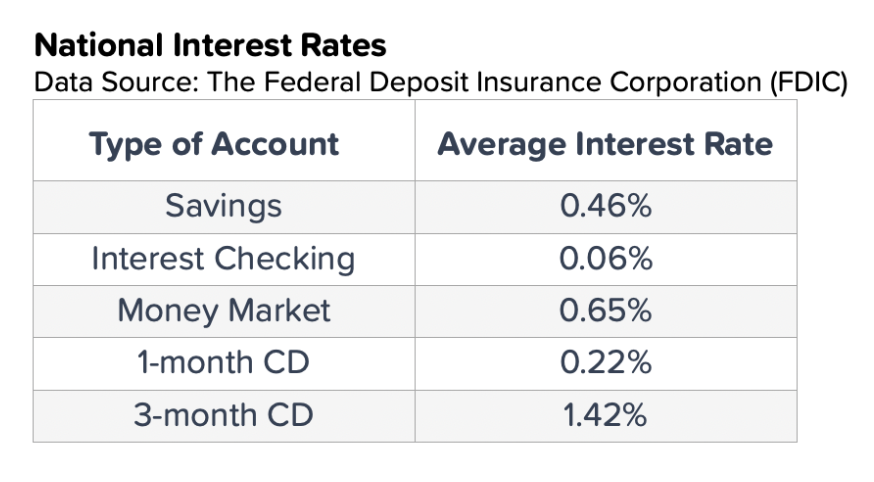Select the "Interest Checking" table cell
The width and height of the screenshot is (874, 482).
tap(223, 259)
